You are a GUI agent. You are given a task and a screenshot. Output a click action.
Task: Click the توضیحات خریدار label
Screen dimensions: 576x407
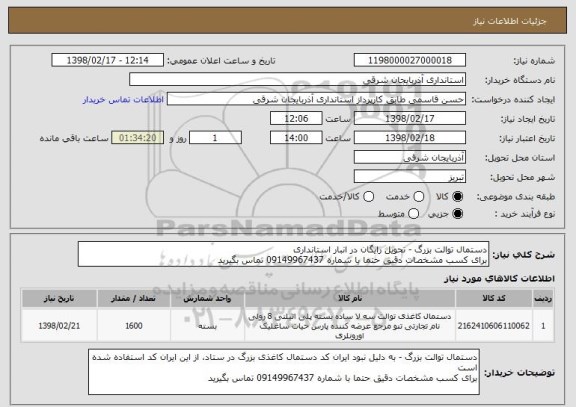point(519,372)
